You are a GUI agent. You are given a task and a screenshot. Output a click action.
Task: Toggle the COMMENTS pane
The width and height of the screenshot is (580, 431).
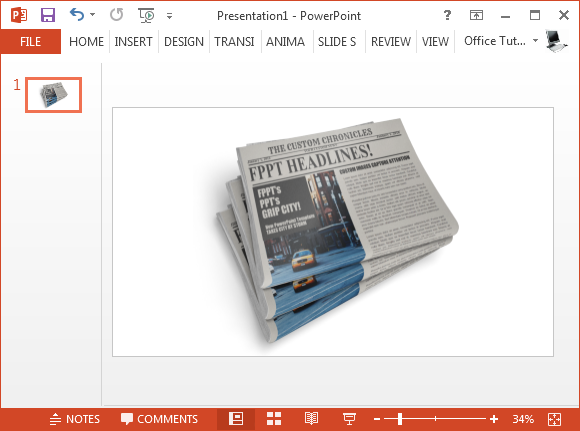click(x=159, y=419)
